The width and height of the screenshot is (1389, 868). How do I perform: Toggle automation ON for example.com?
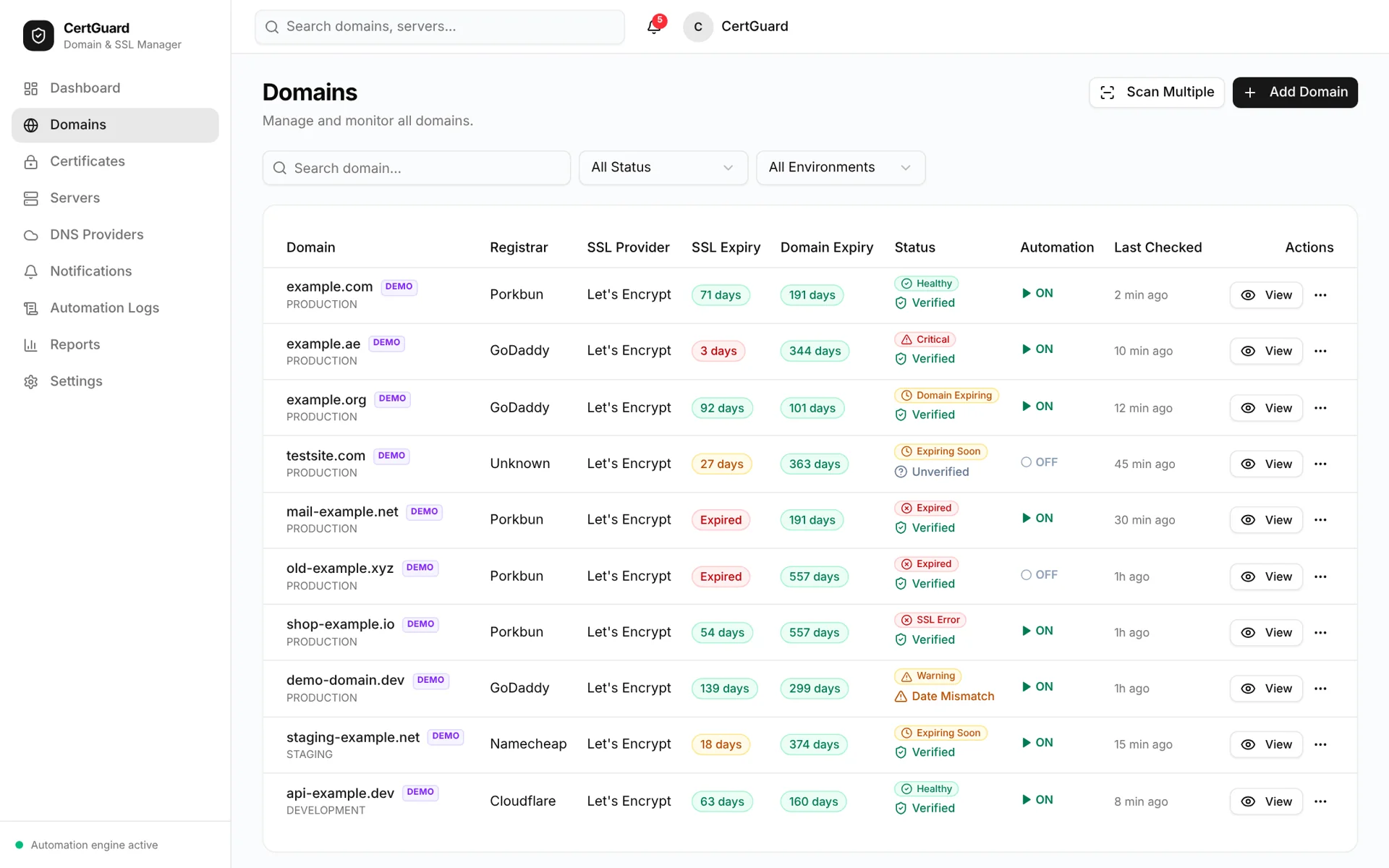click(x=1037, y=293)
